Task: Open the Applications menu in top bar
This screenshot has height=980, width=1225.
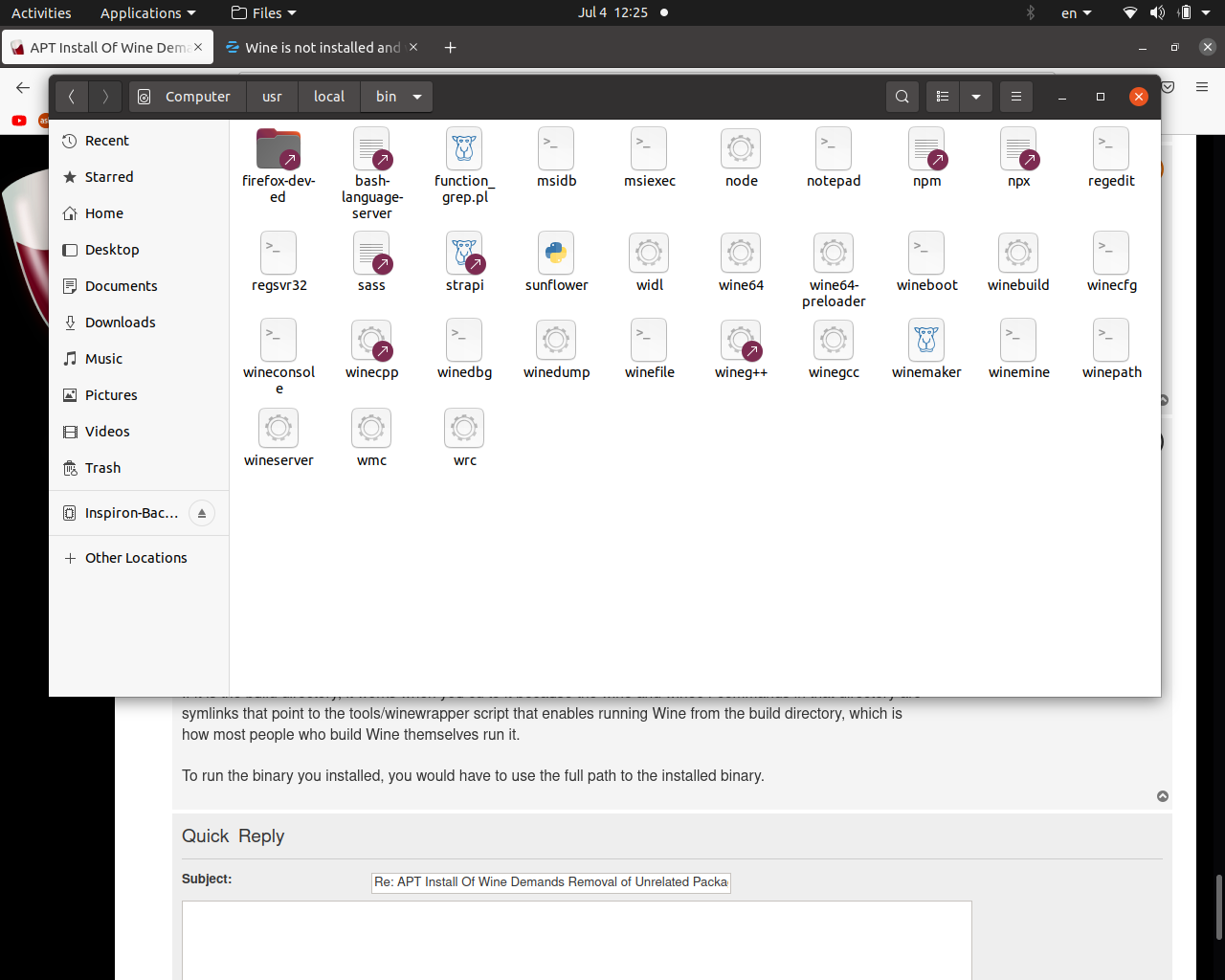Action: point(147,12)
